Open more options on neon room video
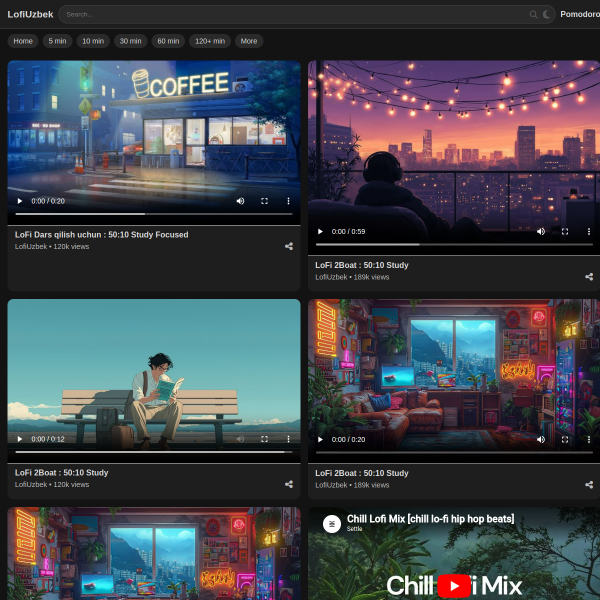The height and width of the screenshot is (600, 600). [x=589, y=439]
